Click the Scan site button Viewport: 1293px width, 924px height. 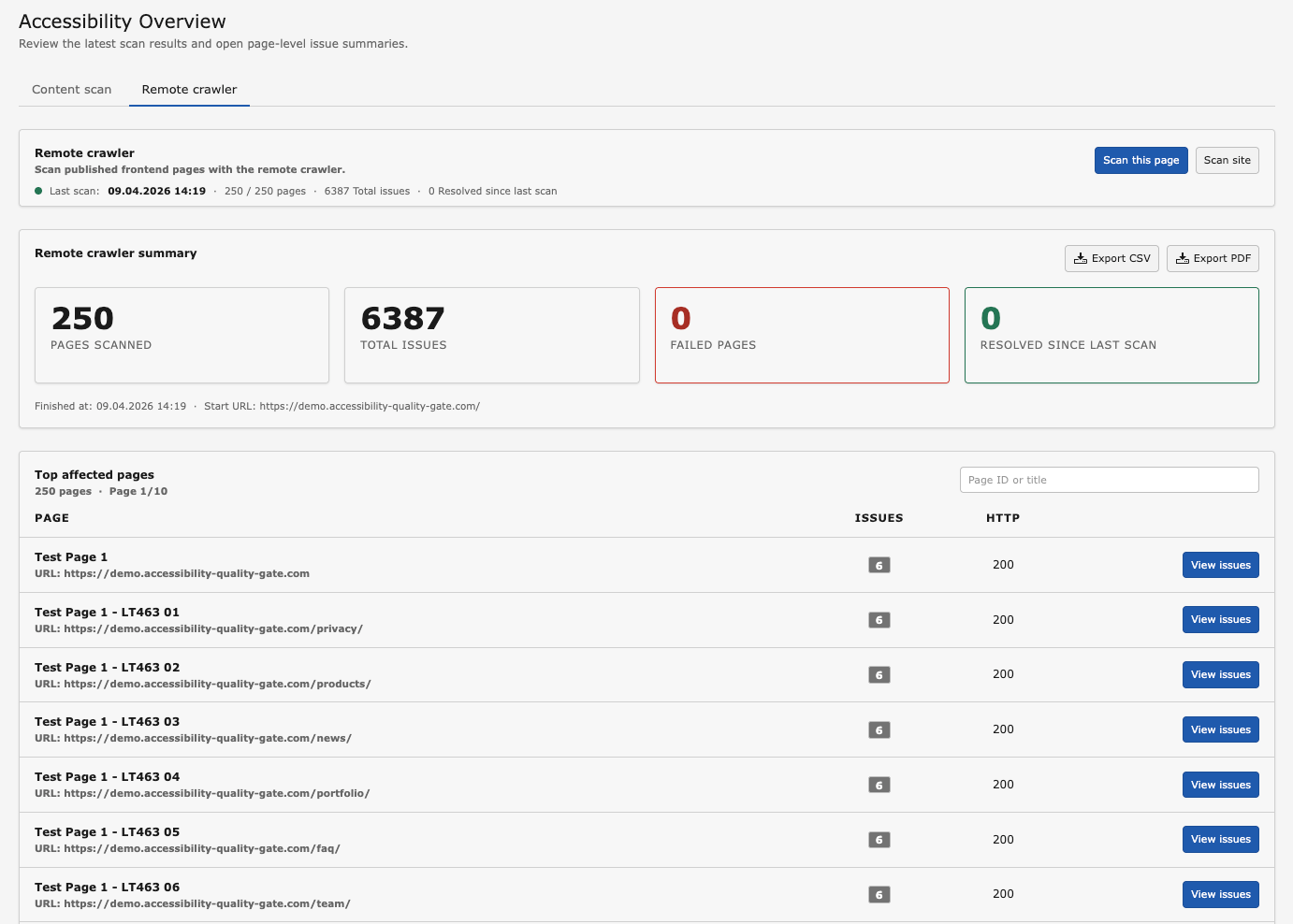click(x=1228, y=160)
